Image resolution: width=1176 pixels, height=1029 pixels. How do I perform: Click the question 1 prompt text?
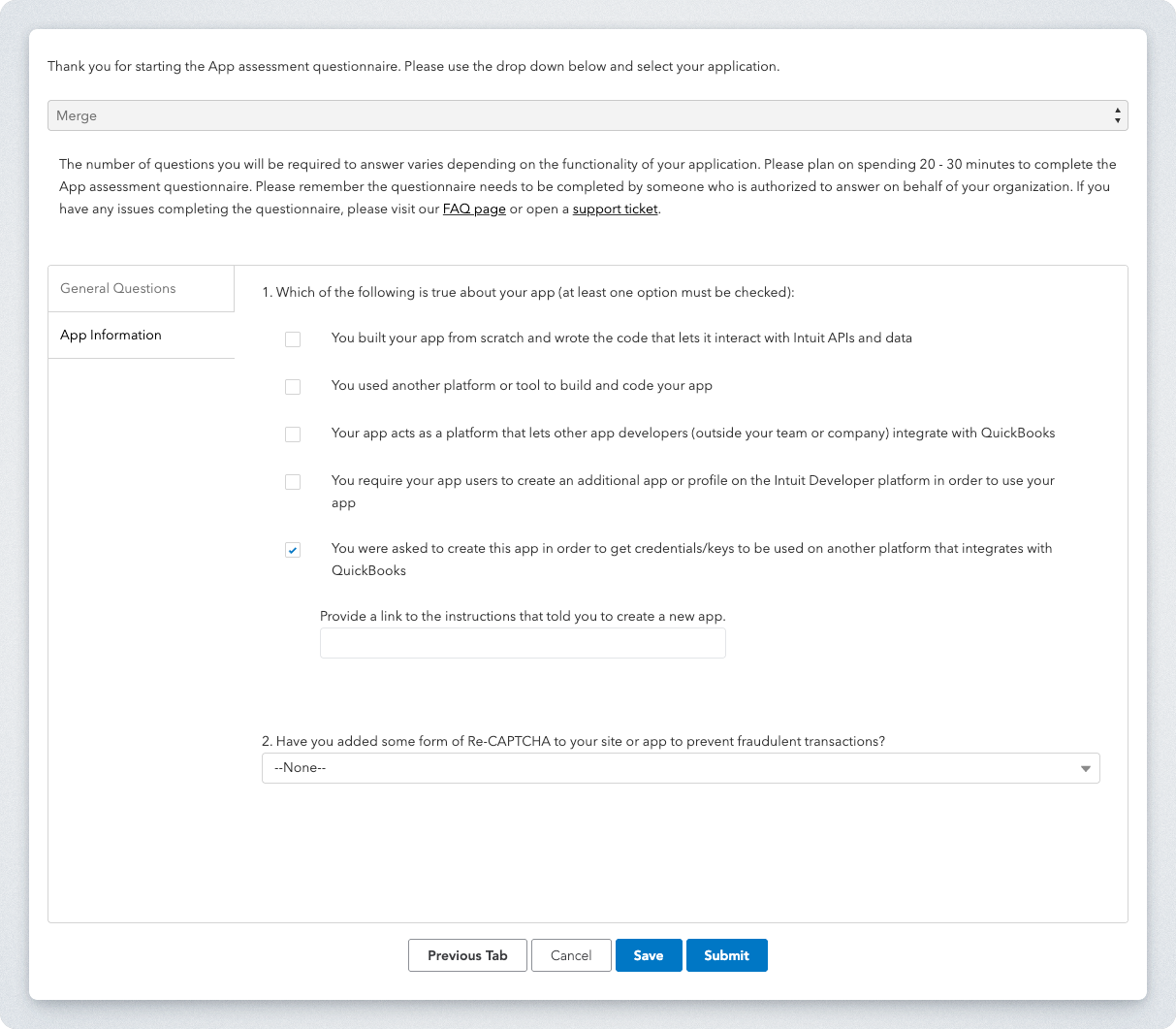pos(528,293)
